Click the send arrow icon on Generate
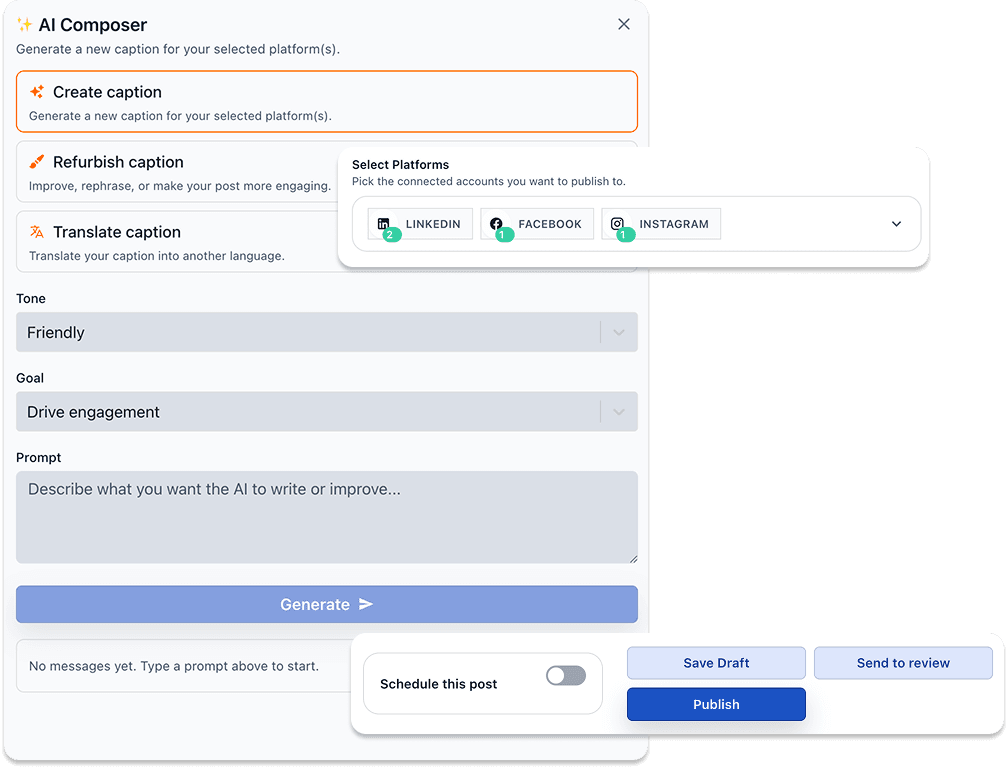1008x768 pixels. tap(366, 604)
